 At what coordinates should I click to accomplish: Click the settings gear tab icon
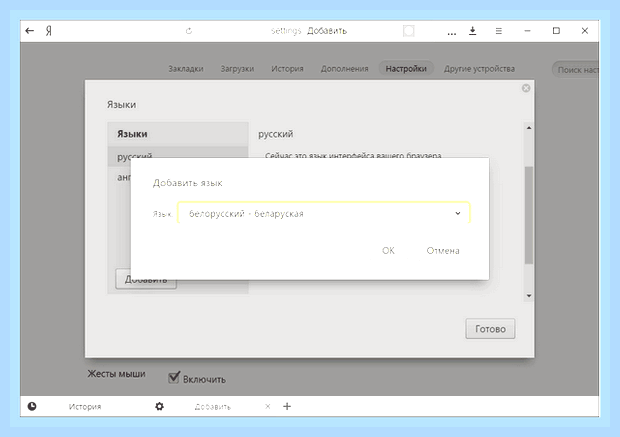159,406
